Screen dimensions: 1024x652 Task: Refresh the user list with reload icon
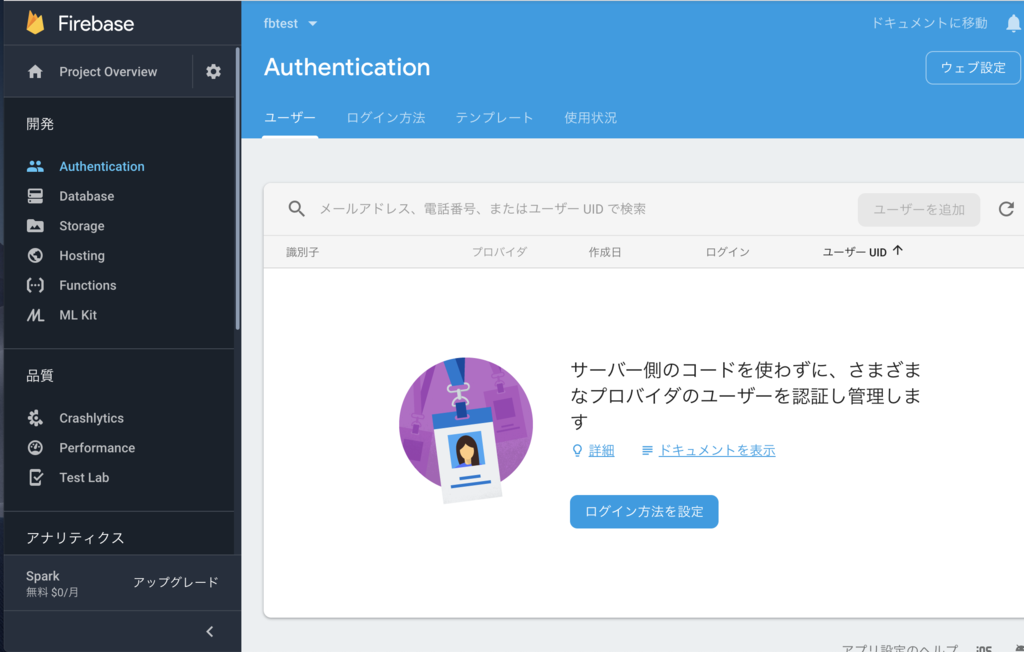(x=1006, y=209)
